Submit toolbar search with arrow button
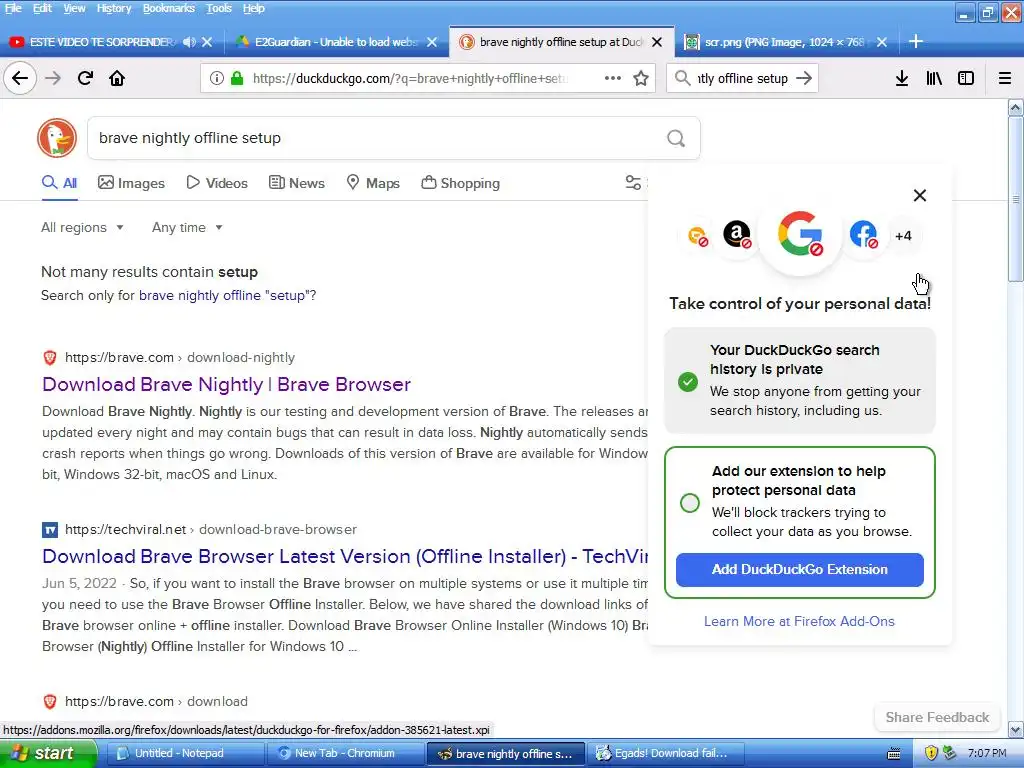 (x=805, y=78)
